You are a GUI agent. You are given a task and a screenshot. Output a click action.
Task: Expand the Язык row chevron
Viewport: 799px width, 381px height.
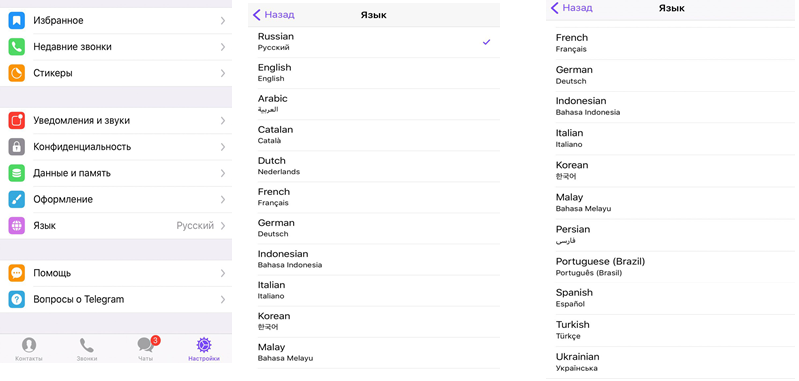[x=223, y=226]
